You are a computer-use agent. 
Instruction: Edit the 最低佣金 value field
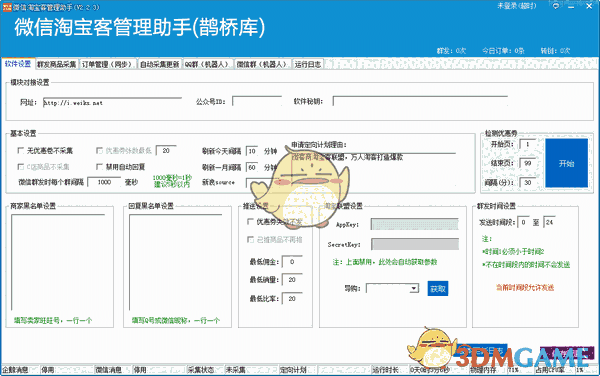coord(292,262)
